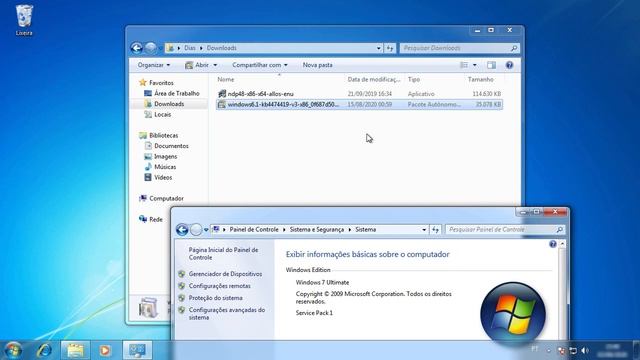Image resolution: width=640 pixels, height=360 pixels.
Task: Open network tray icon
Action: pyautogui.click(x=573, y=350)
